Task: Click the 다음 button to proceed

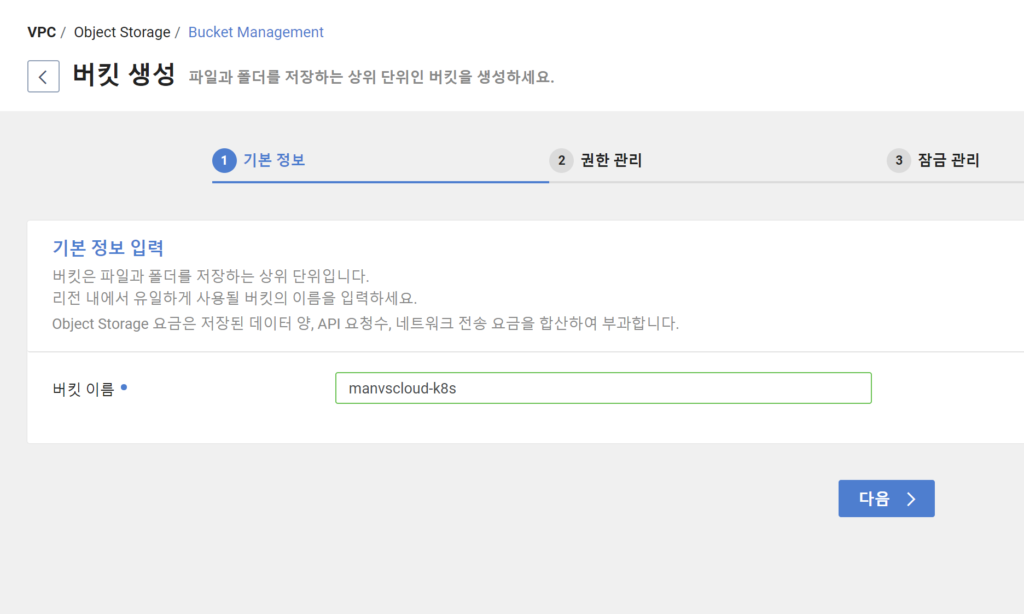Action: click(x=886, y=498)
